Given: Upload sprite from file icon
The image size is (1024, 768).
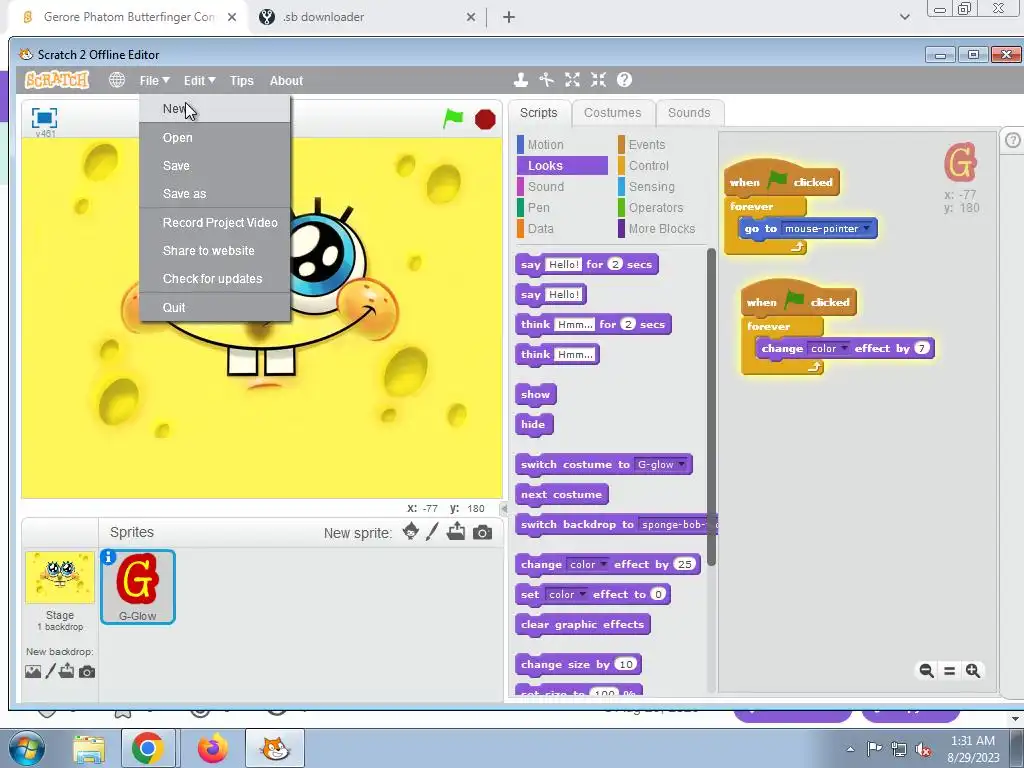Looking at the screenshot, I should (456, 532).
